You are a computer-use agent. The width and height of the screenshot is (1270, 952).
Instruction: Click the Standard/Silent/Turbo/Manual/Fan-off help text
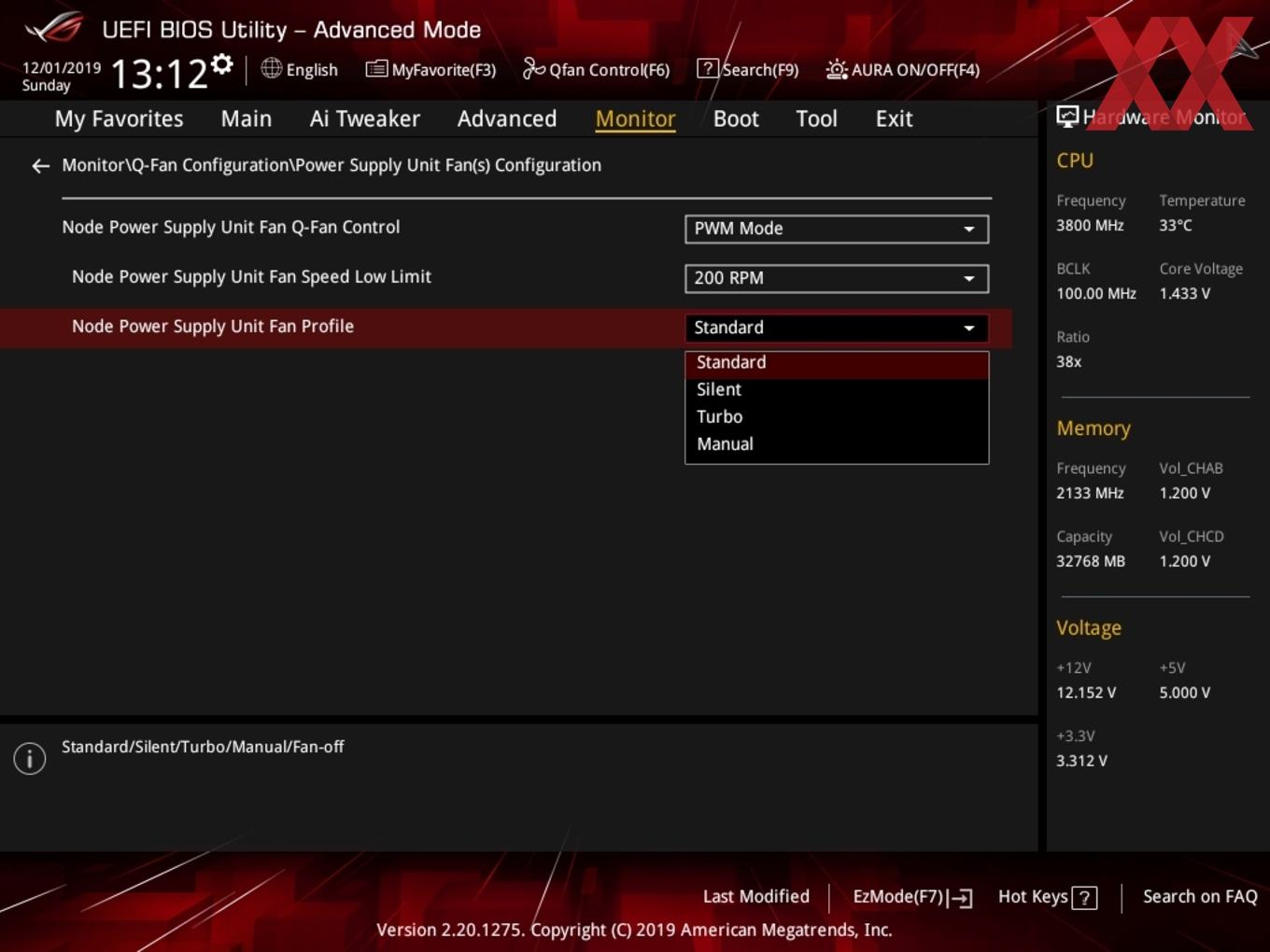click(x=203, y=747)
